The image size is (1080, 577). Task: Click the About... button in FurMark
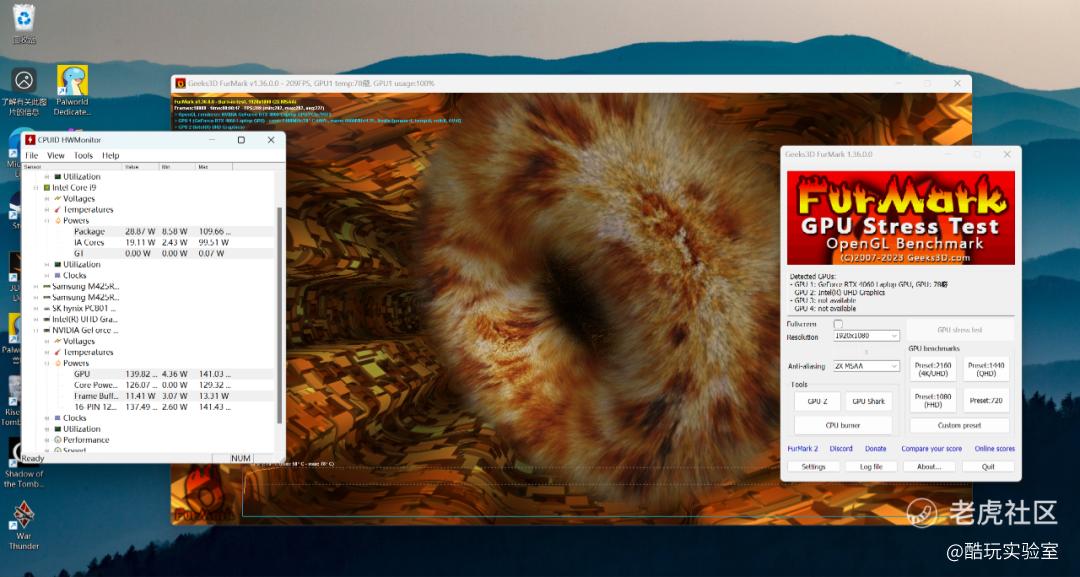point(929,467)
